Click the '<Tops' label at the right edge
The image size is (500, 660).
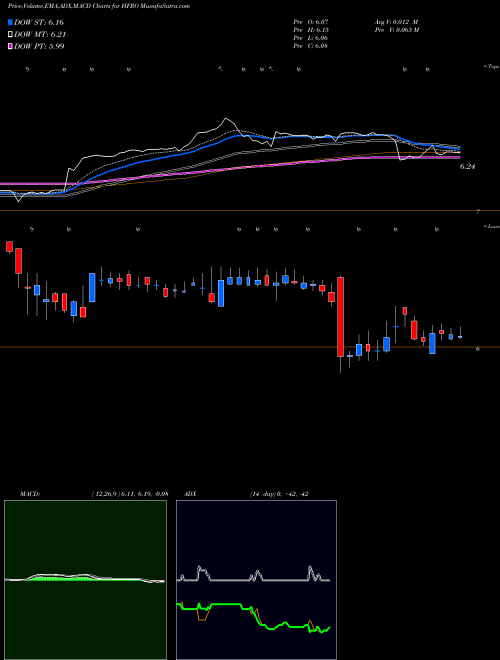click(x=491, y=67)
